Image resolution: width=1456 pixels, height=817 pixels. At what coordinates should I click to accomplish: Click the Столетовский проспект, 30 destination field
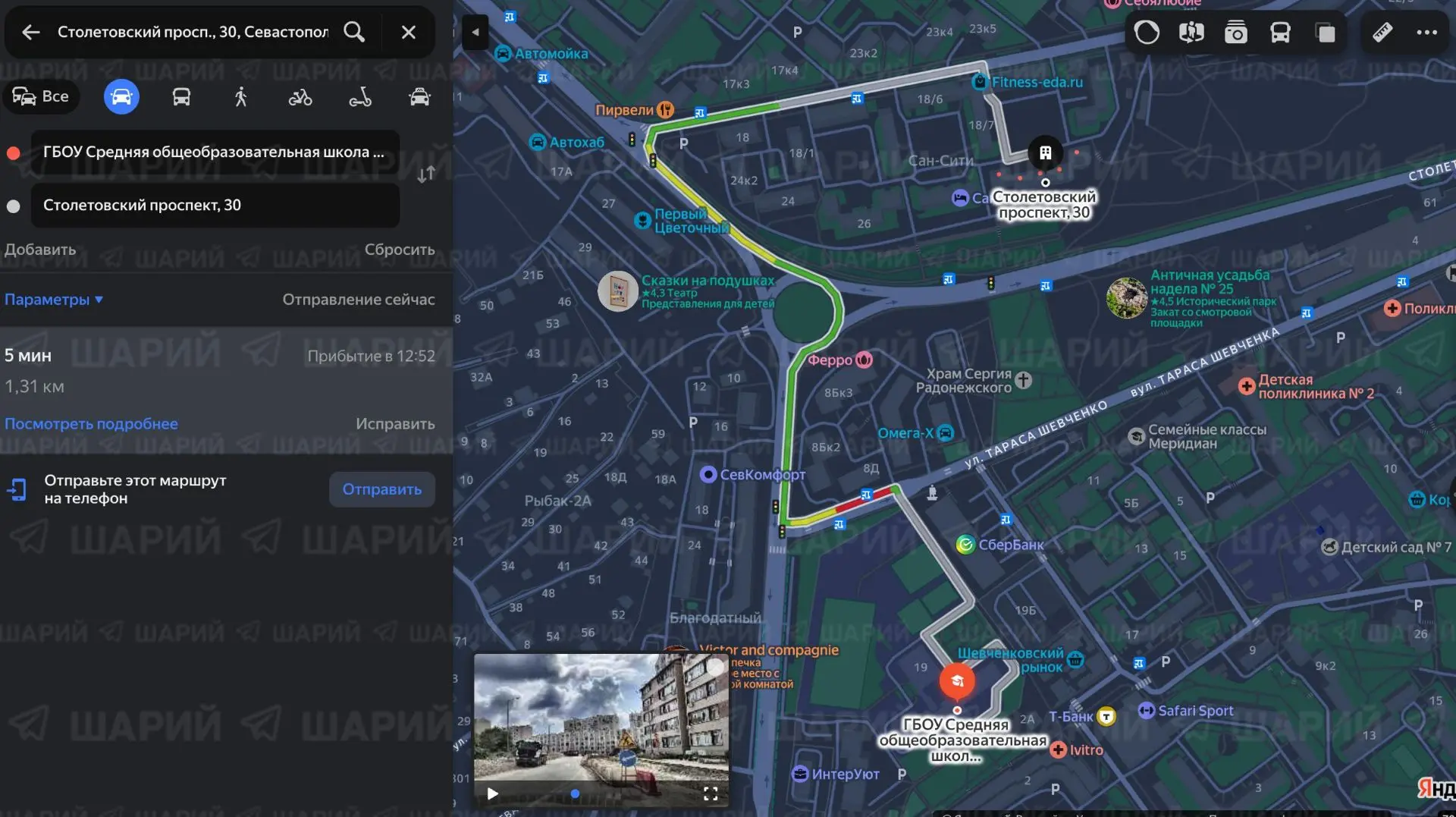click(215, 206)
